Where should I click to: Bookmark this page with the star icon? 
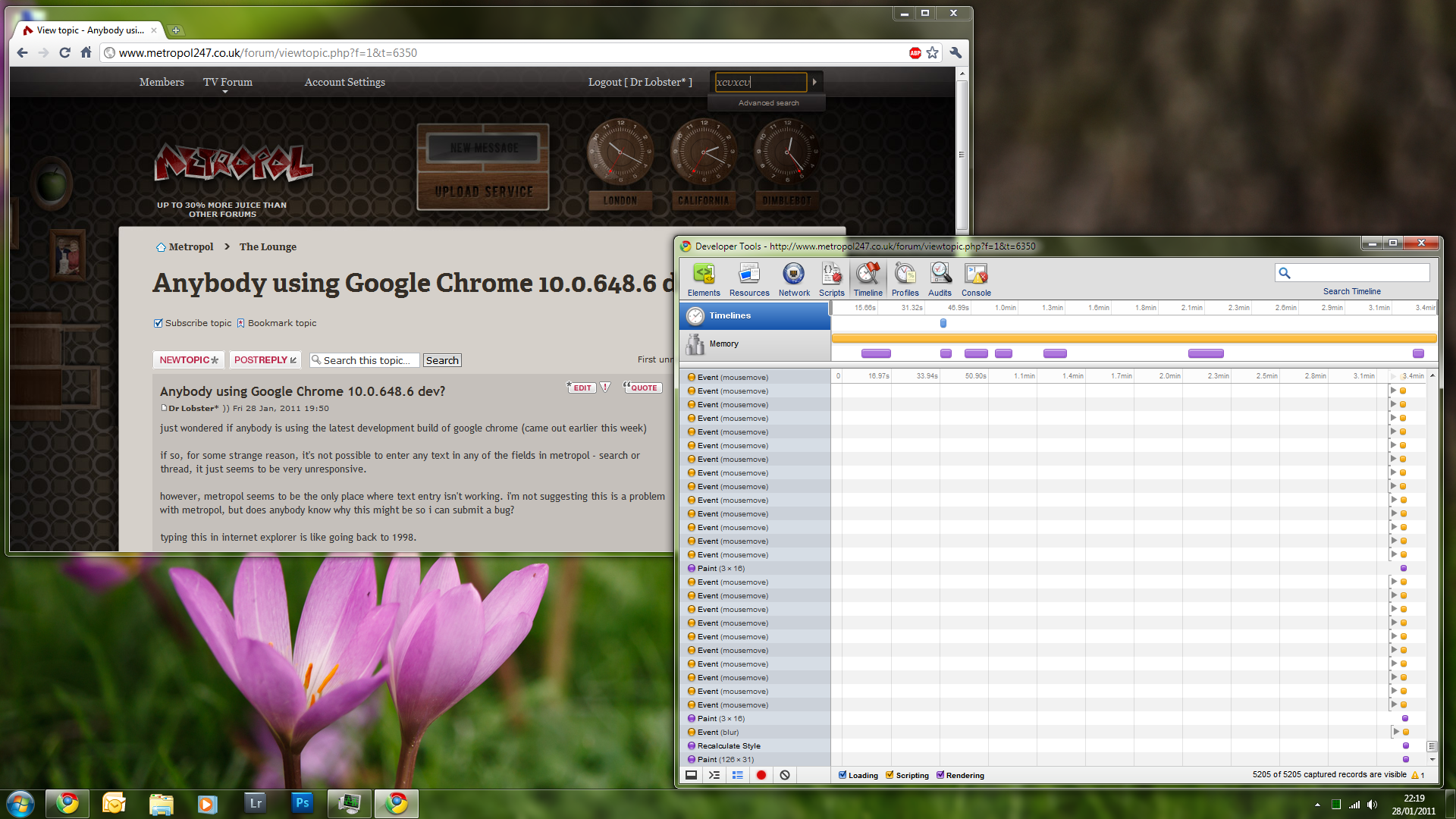point(933,53)
